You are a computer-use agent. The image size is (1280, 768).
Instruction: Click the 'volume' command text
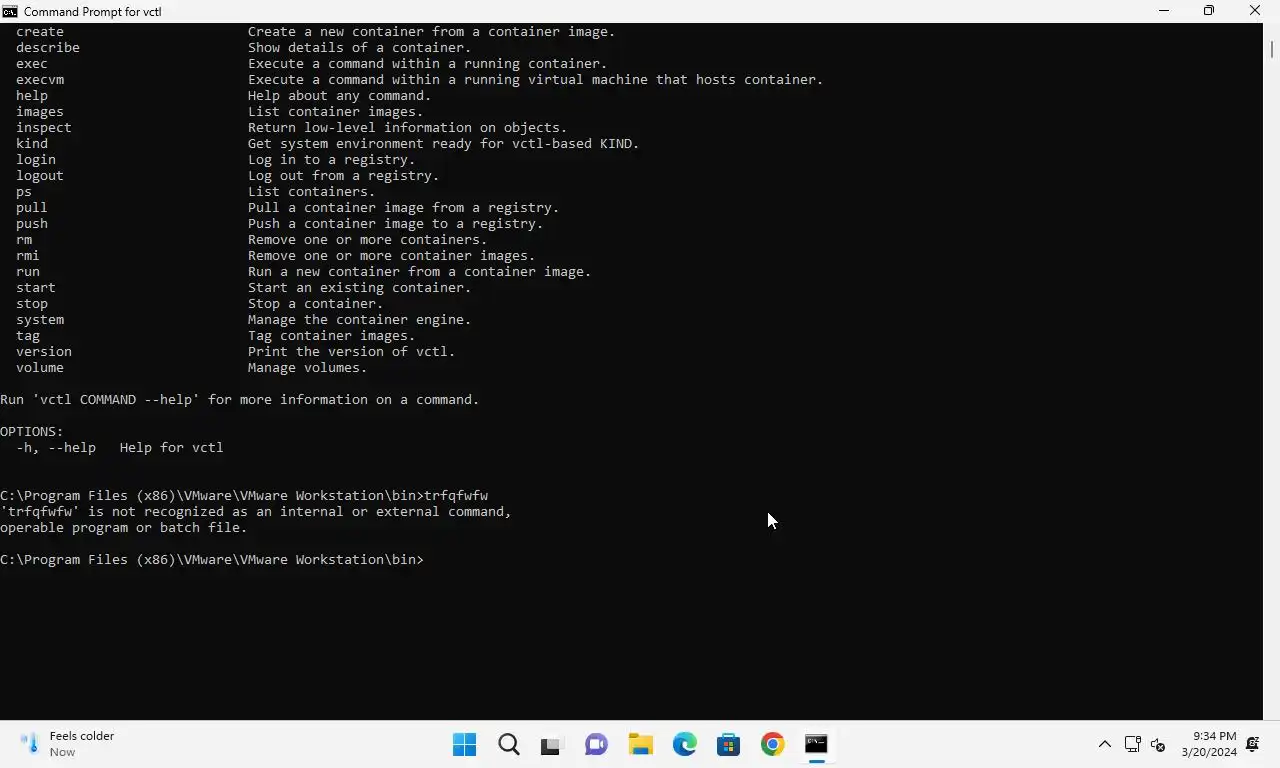pos(40,367)
